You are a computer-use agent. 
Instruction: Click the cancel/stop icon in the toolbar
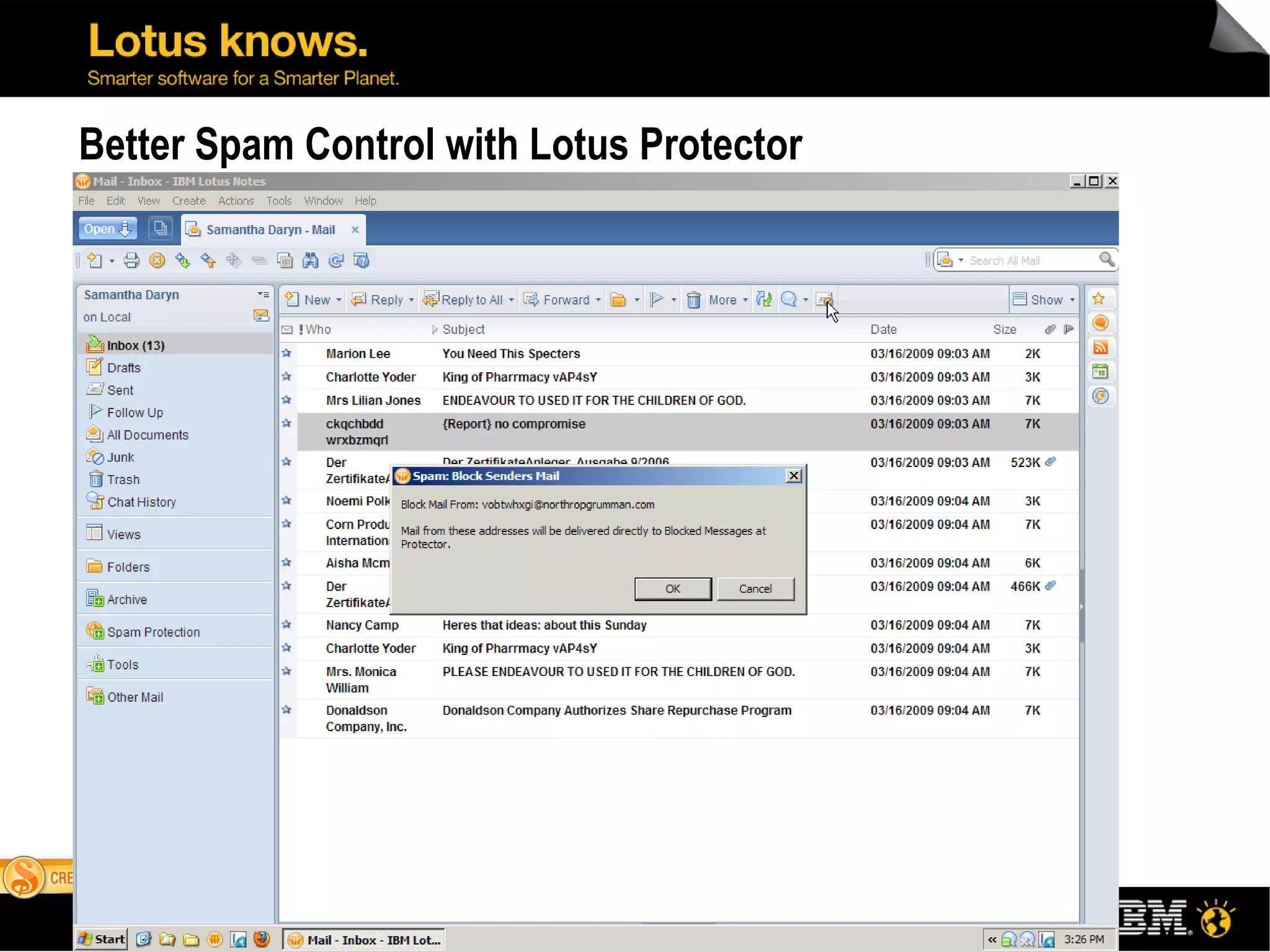[x=158, y=260]
